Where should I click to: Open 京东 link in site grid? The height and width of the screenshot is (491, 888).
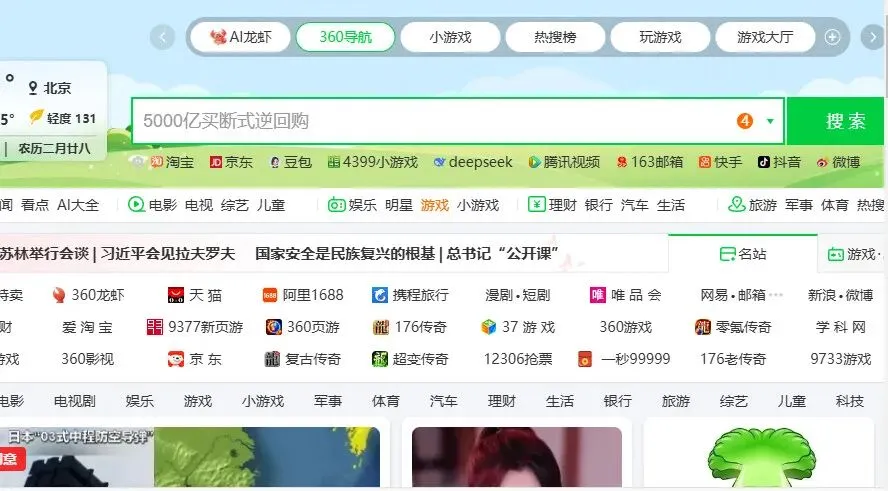pyautogui.click(x=195, y=359)
